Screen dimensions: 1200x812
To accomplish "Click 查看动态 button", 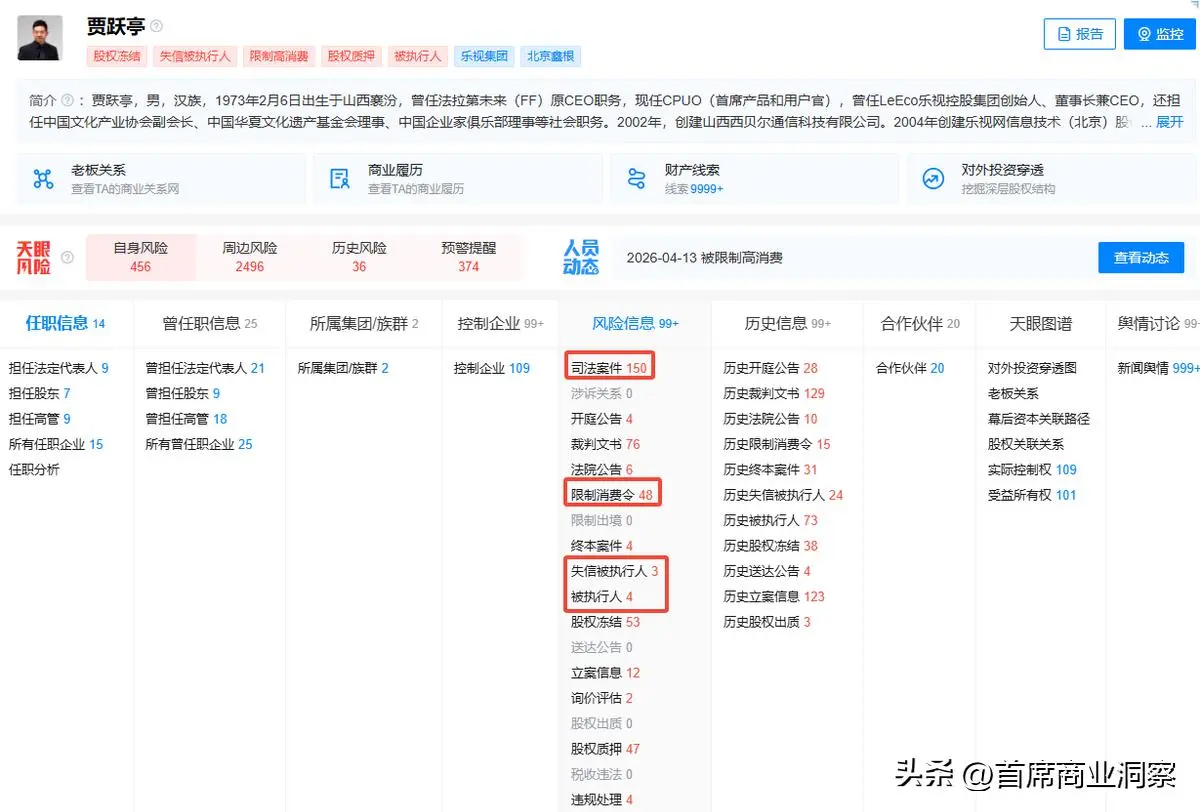I will [1141, 258].
